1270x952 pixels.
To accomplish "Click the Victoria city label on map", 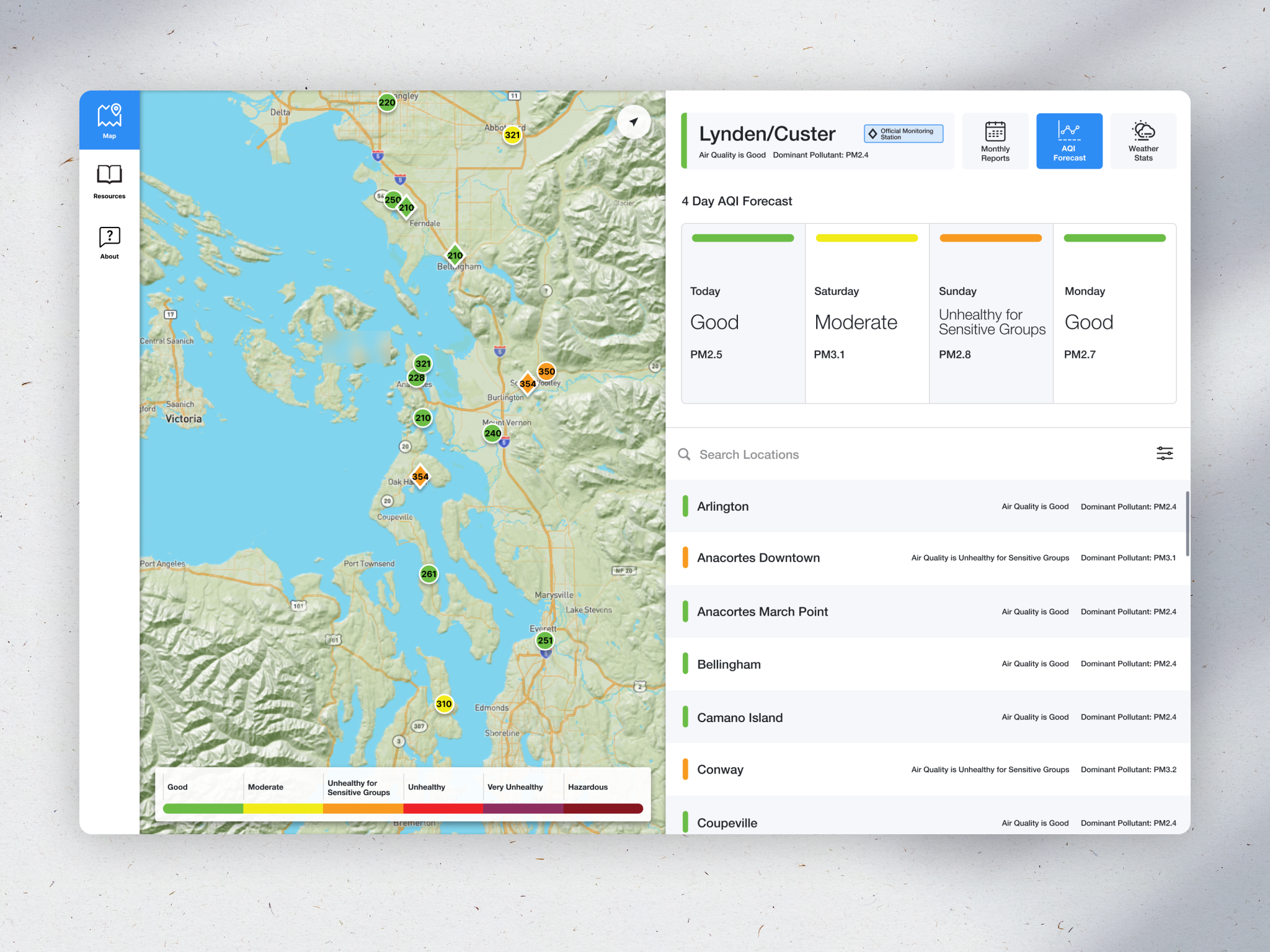I will pos(184,419).
